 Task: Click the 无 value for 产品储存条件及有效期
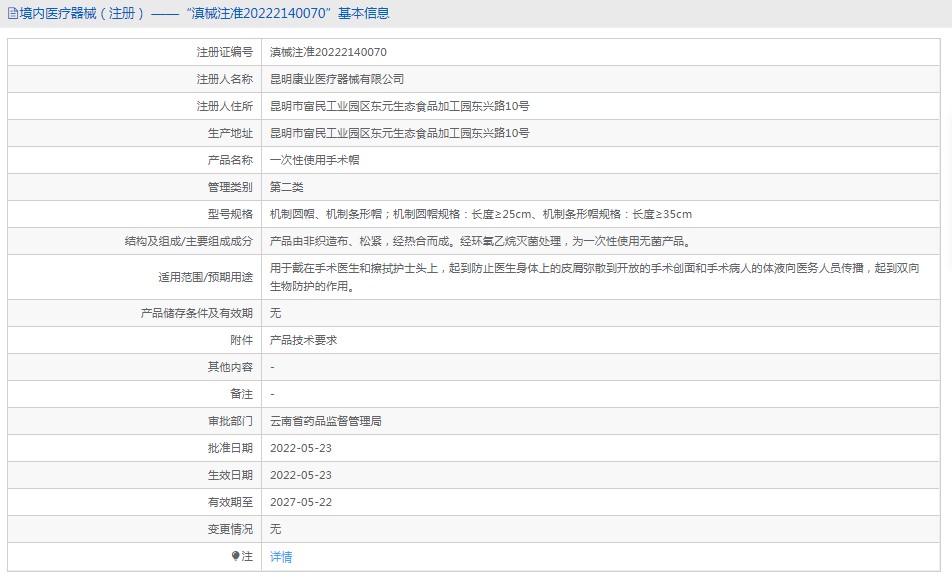tap(276, 313)
